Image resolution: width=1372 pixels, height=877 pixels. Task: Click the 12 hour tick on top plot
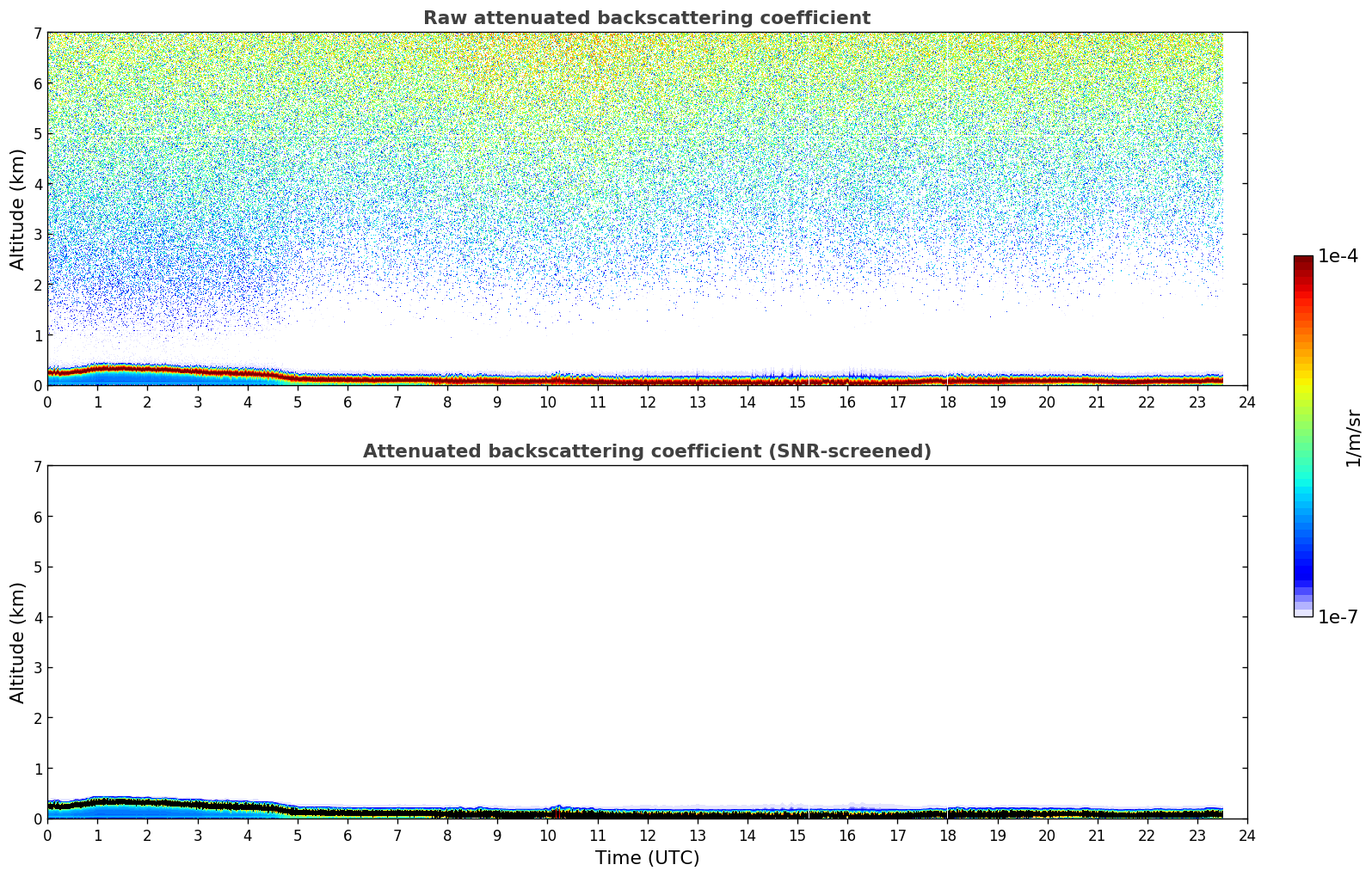click(x=647, y=402)
